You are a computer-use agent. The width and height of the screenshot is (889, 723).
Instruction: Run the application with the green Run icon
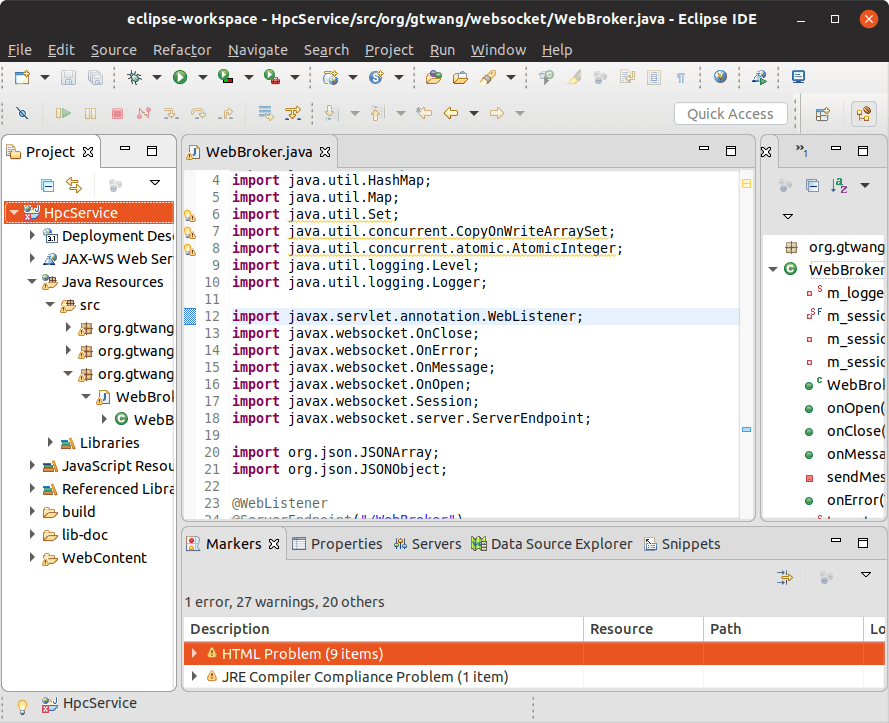click(181, 77)
